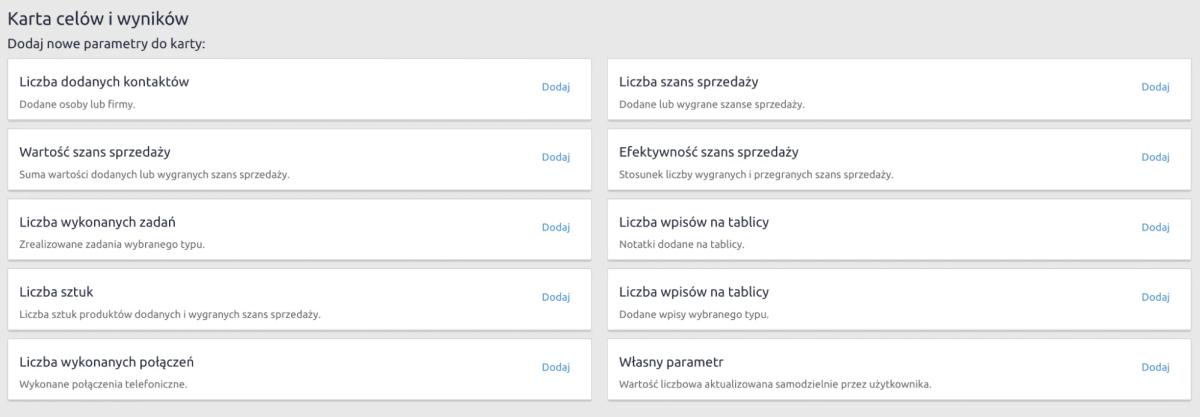Select the description 'Dodane lub wygrane szanse sprzedaży.'
This screenshot has width=1200, height=417.
click(x=712, y=104)
